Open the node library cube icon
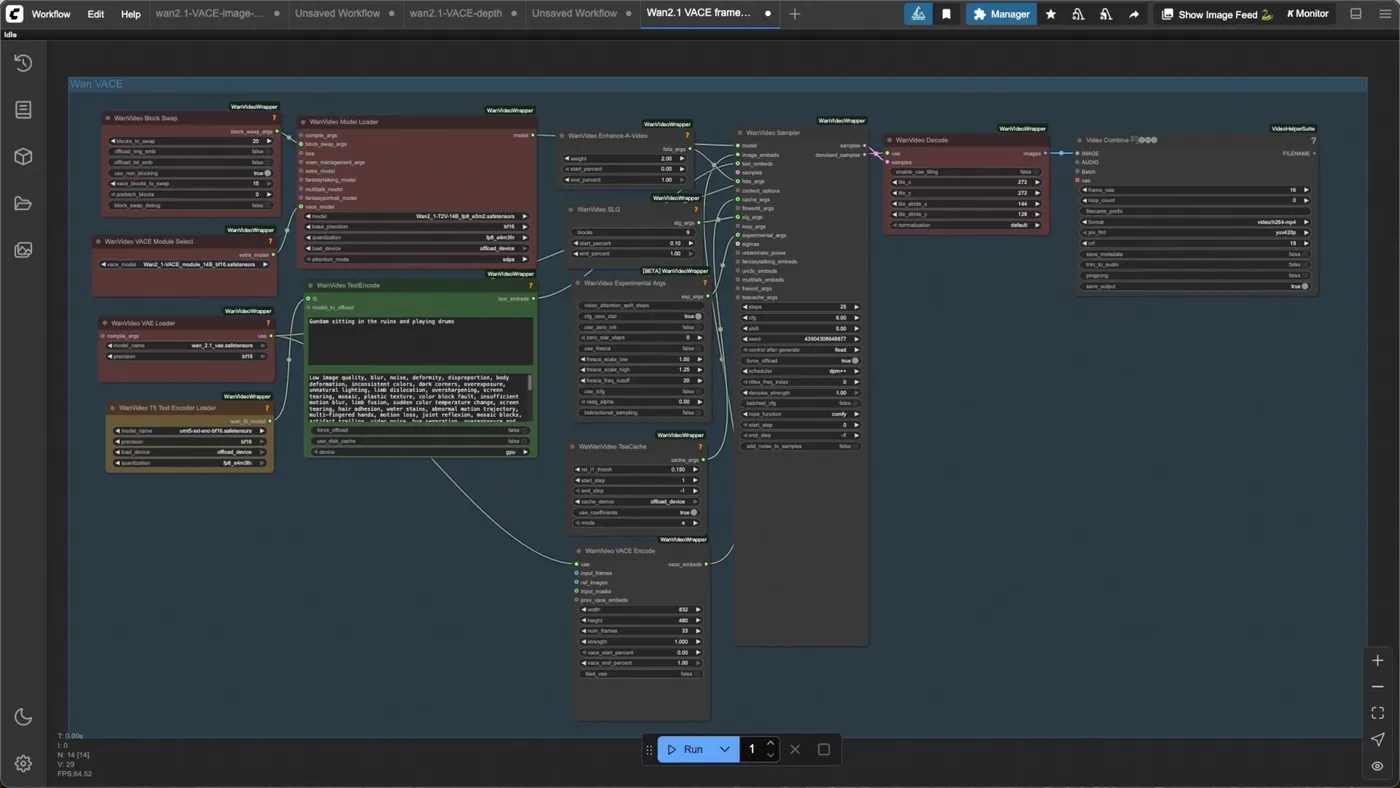 click(23, 157)
